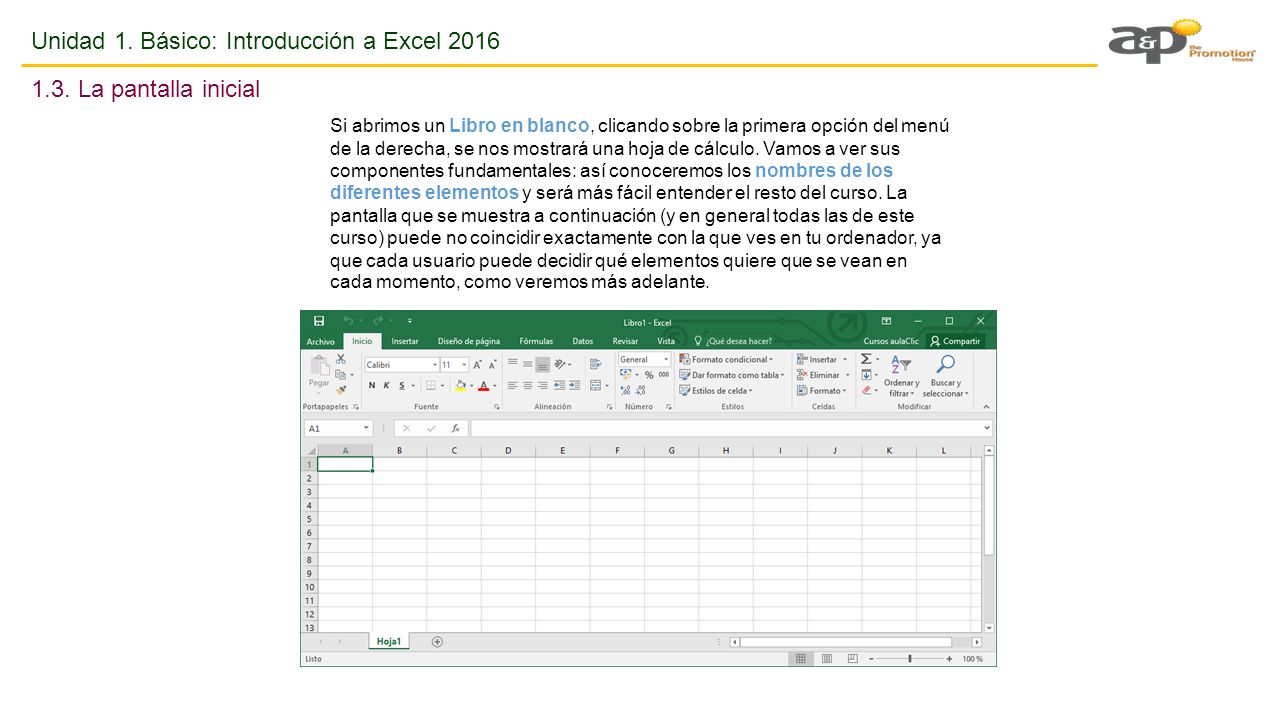Click the fill color paint bucket
Screen dimensions: 1280x720
[x=460, y=385]
